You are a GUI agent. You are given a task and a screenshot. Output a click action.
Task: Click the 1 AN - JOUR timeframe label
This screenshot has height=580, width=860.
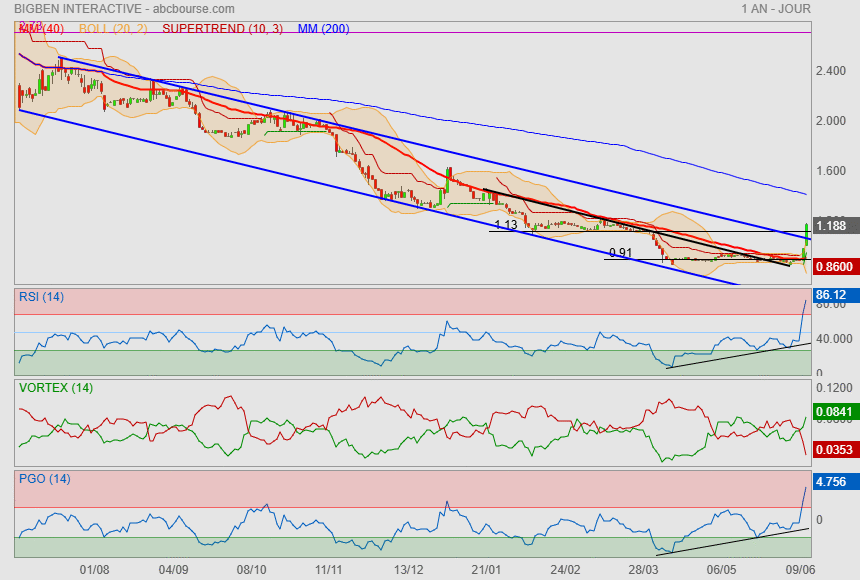pos(776,8)
